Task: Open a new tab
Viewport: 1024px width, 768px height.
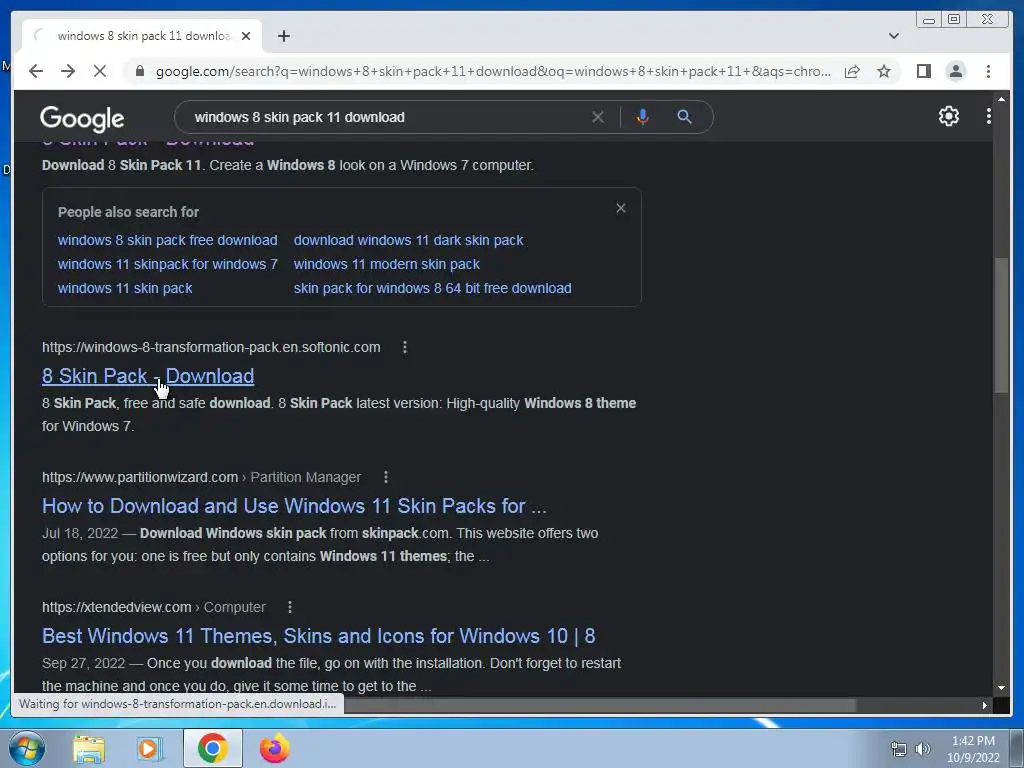Action: (283, 36)
